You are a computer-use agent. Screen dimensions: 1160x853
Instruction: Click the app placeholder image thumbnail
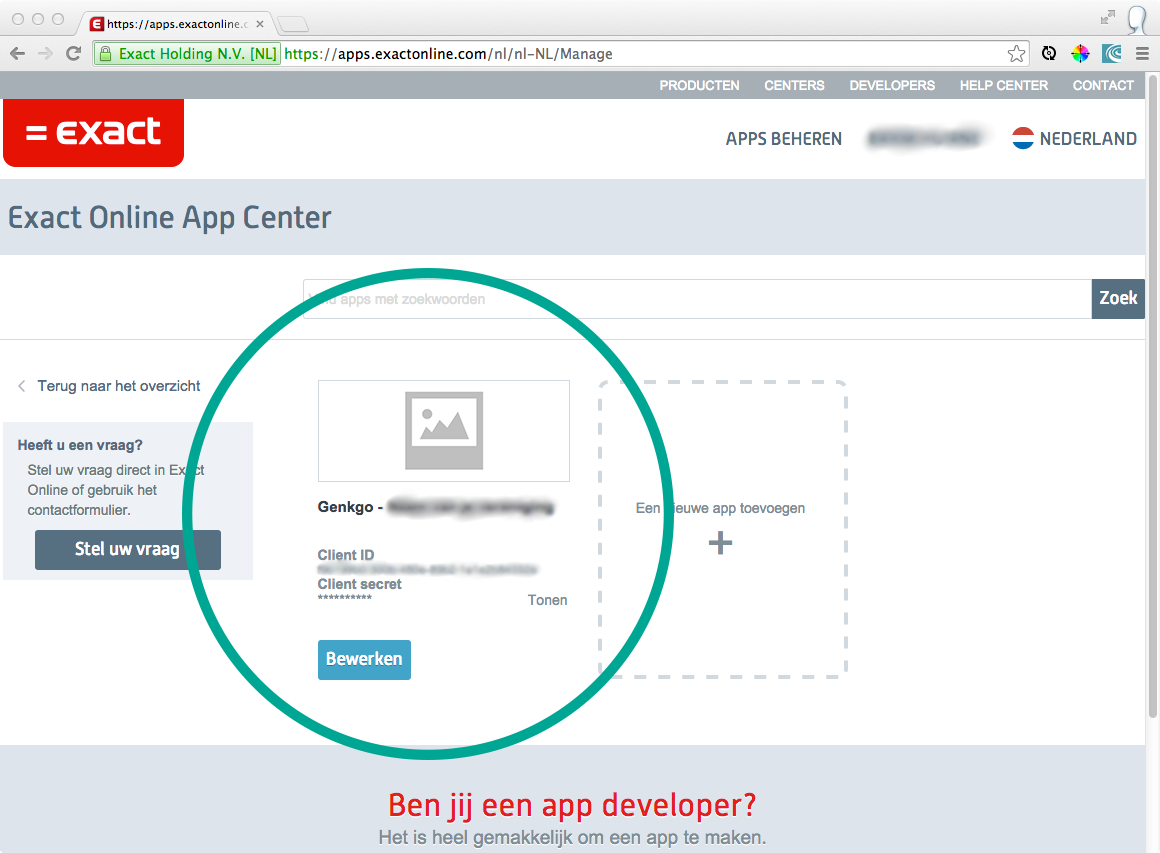[x=444, y=431]
